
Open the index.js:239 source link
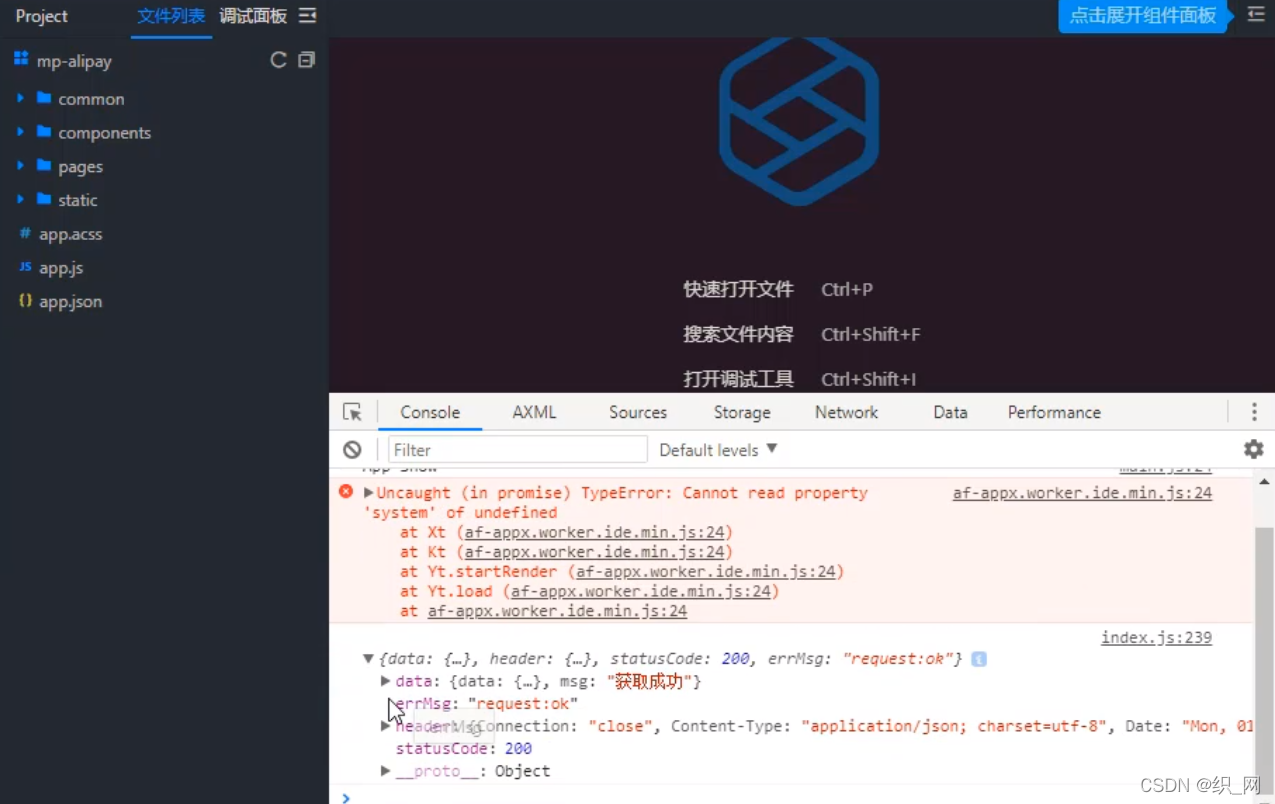pos(1156,637)
